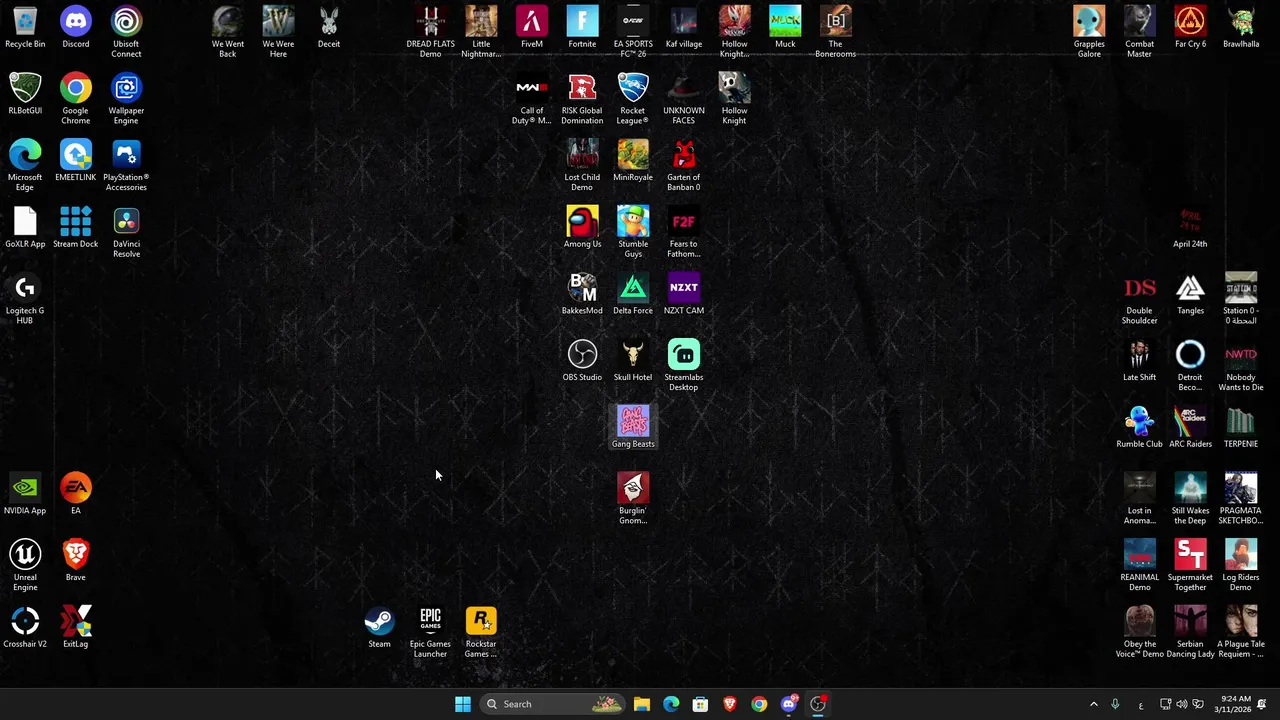Select the RLBotGUI desktop icon
The height and width of the screenshot is (720, 1280).
coord(25,94)
